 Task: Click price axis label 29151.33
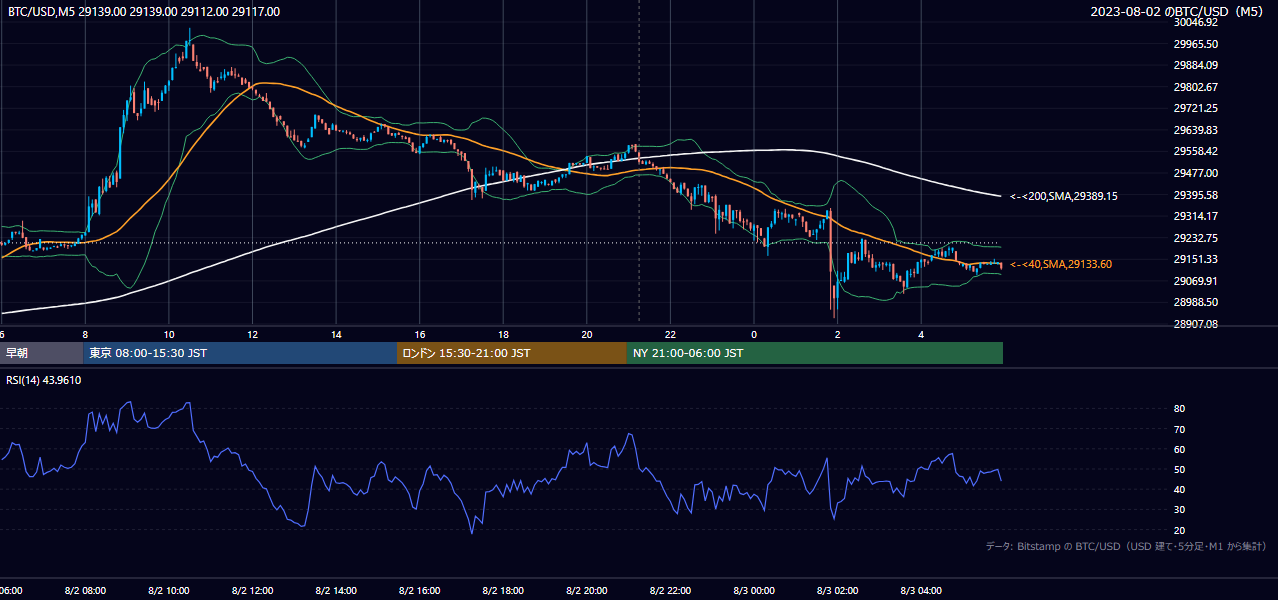pyautogui.click(x=1196, y=259)
